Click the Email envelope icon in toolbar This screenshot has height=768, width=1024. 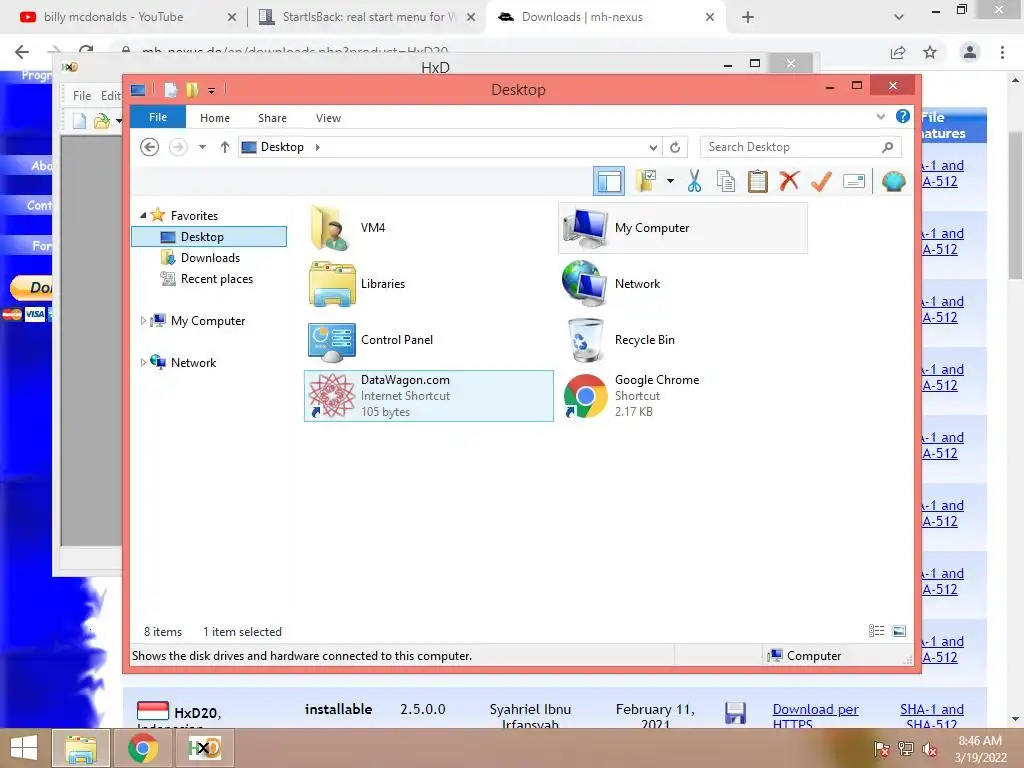pos(854,181)
